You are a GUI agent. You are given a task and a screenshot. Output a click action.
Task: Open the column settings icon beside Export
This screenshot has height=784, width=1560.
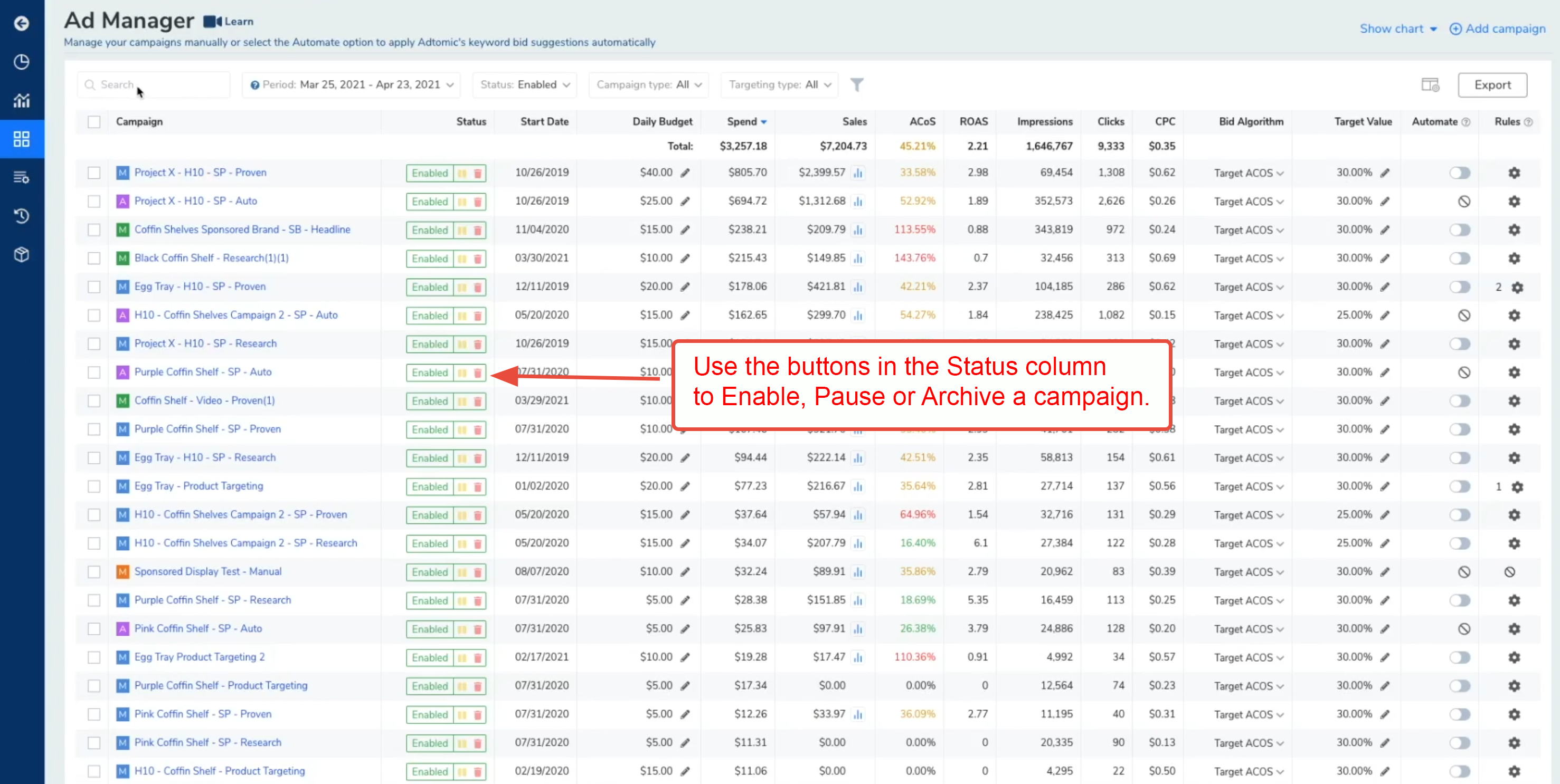point(1430,85)
